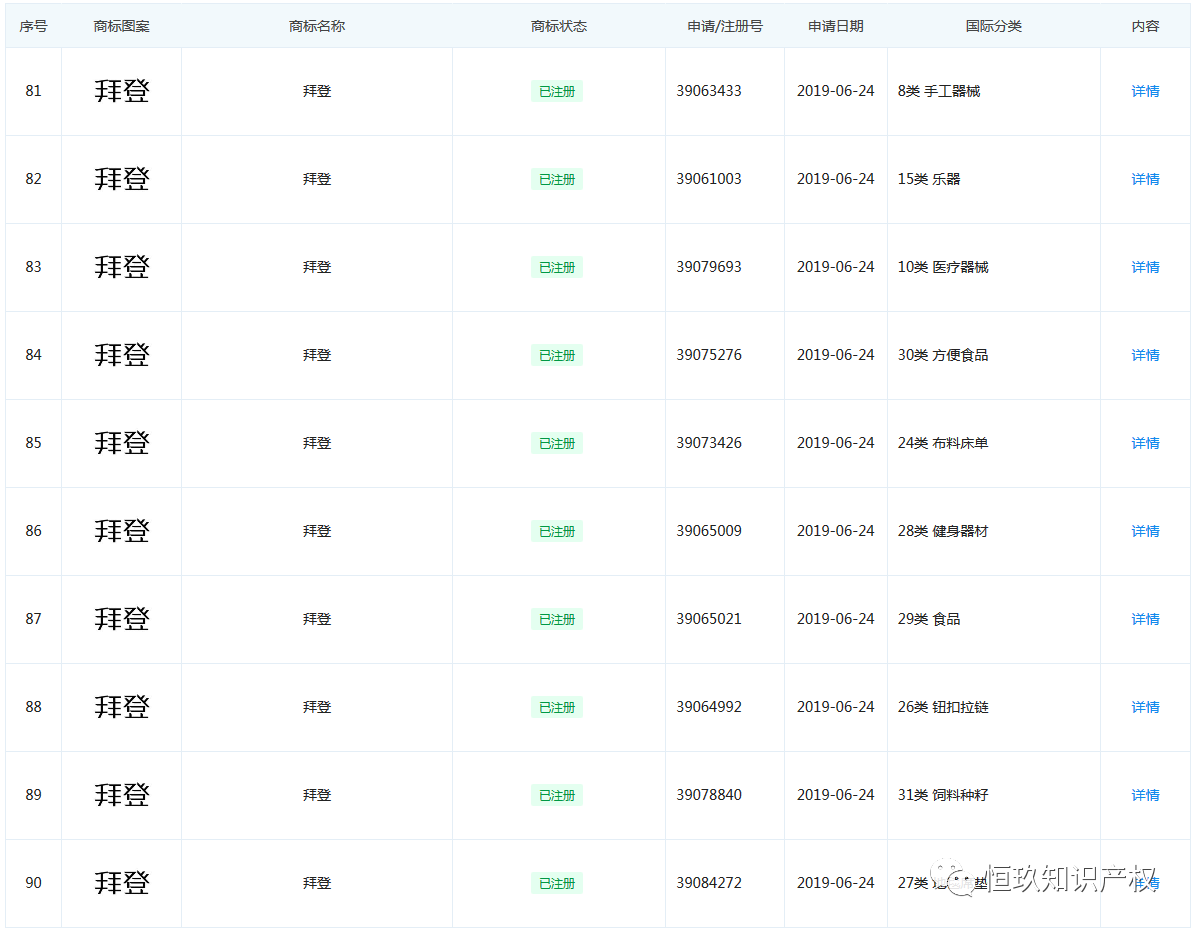Open 详情 link for row 81

[1145, 91]
